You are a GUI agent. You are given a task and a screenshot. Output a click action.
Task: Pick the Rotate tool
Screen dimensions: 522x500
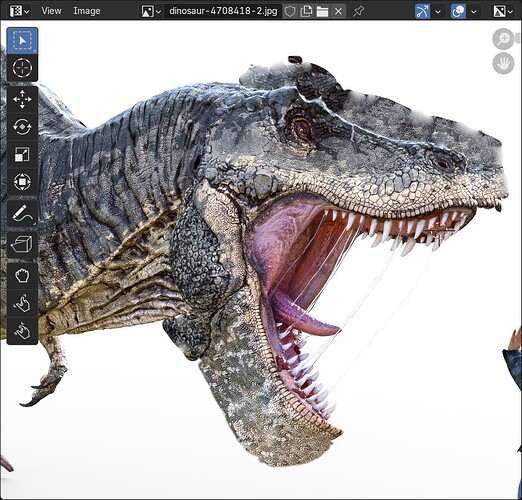[22, 127]
